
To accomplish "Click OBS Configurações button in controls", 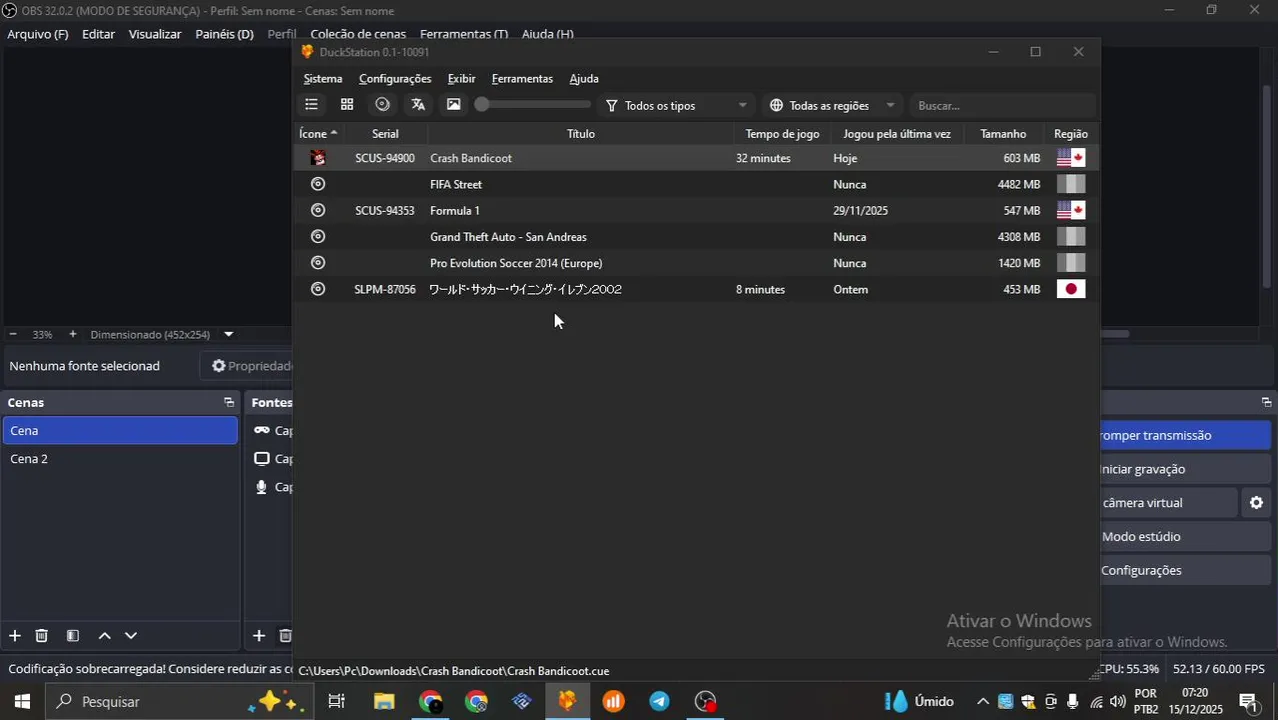I will tap(1185, 570).
